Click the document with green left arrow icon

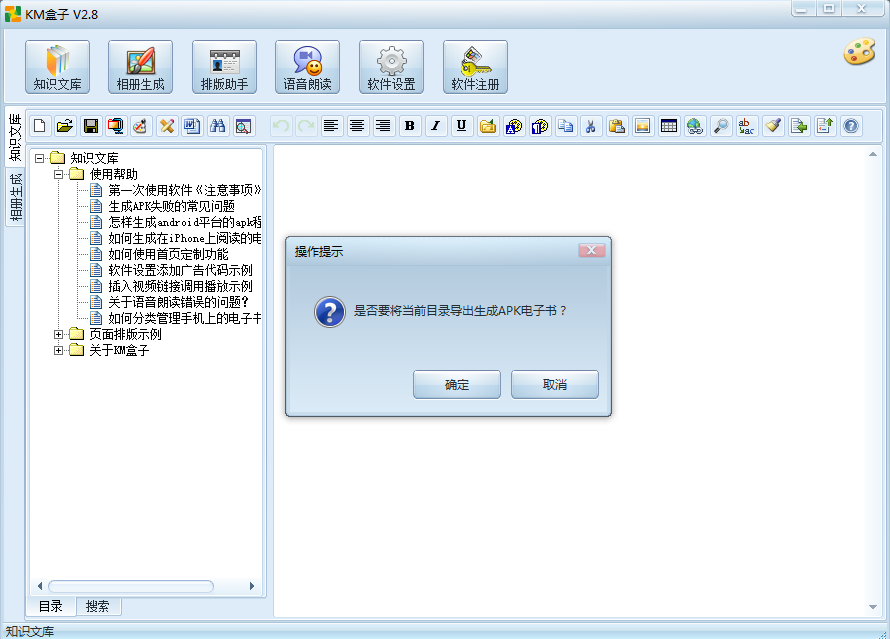799,126
